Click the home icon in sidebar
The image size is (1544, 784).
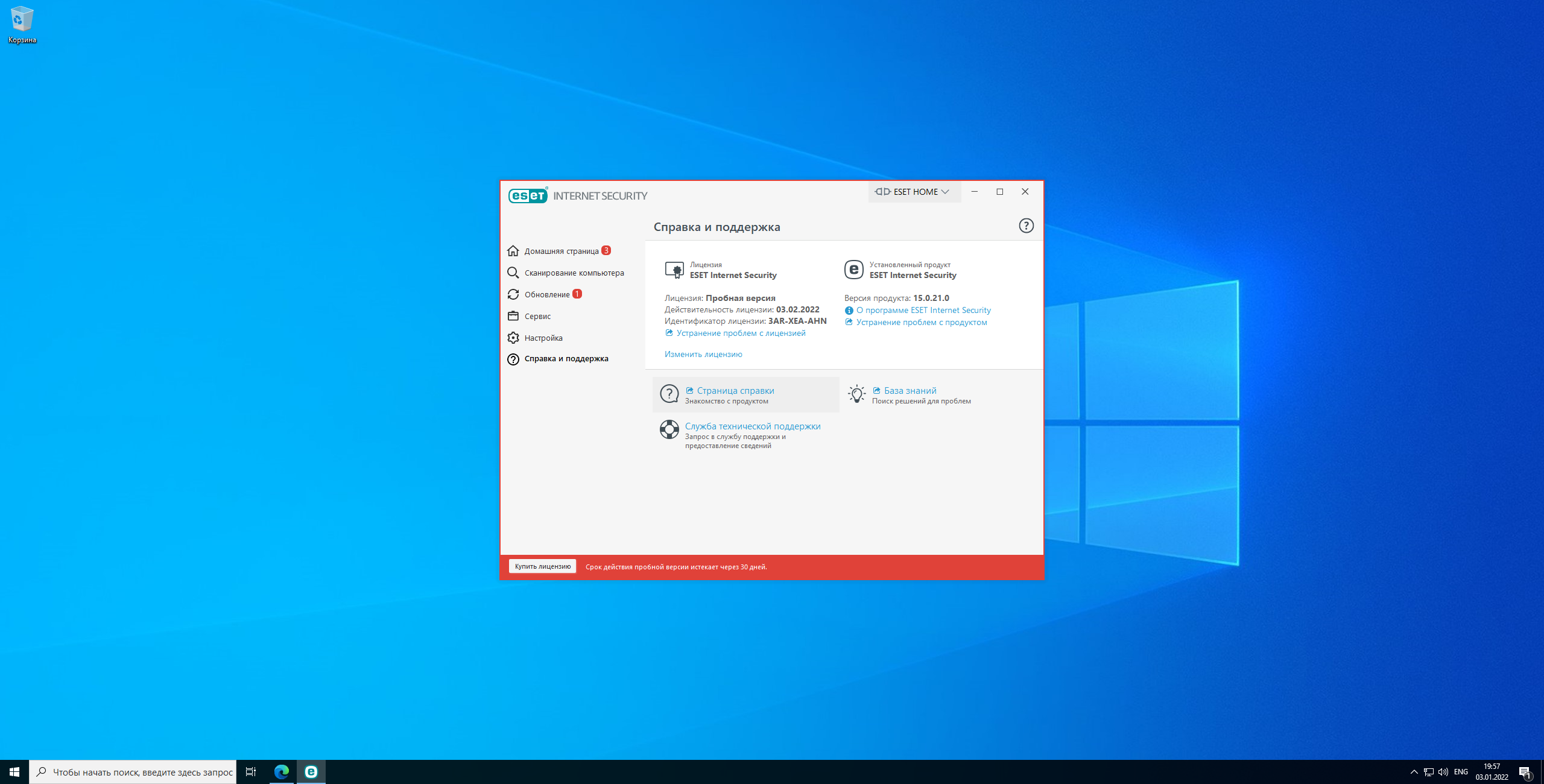[x=513, y=251]
